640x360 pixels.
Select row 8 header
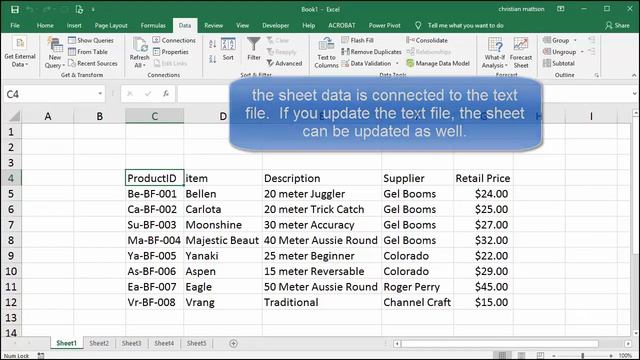[11, 240]
